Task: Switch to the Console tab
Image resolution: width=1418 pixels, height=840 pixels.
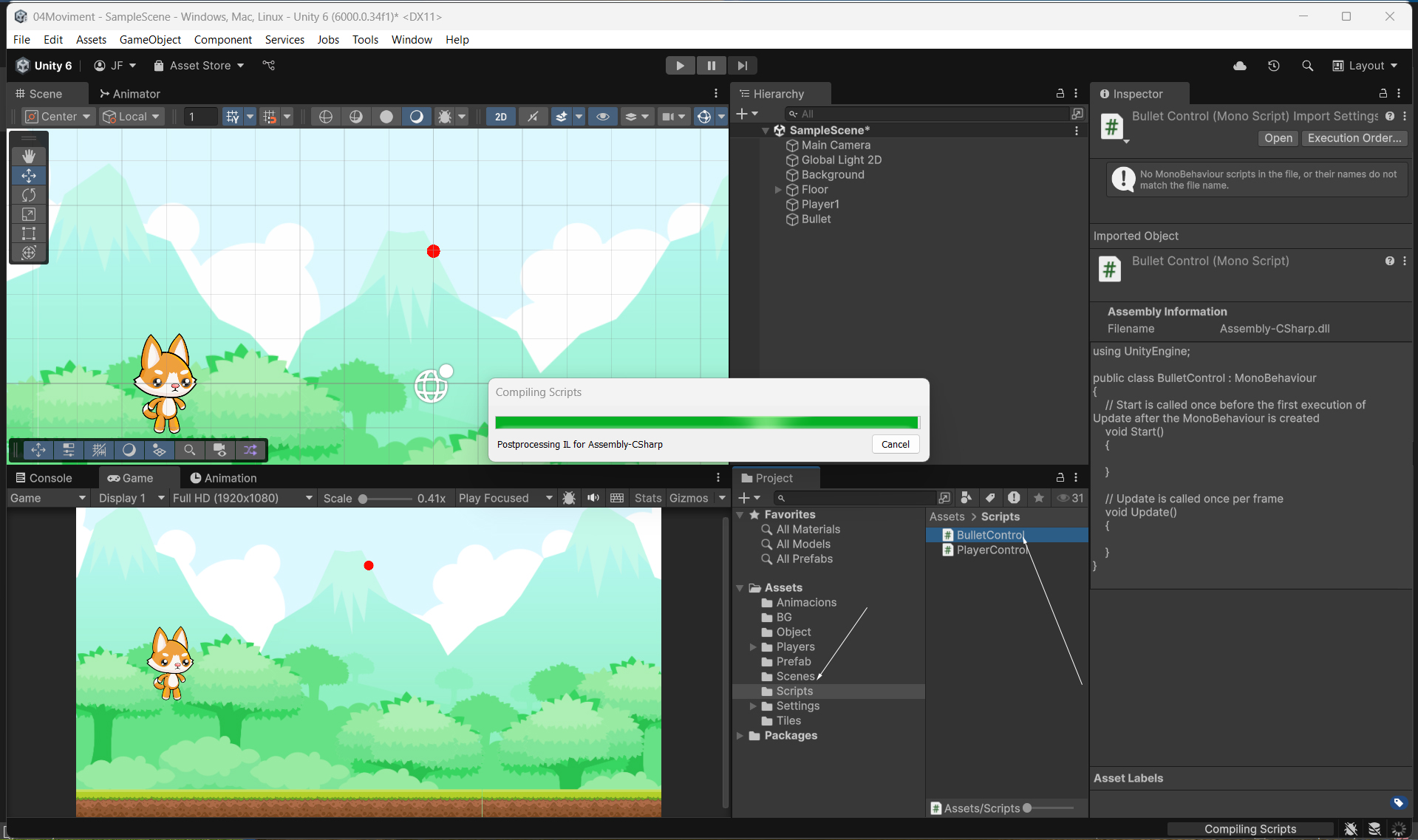Action: point(44,478)
